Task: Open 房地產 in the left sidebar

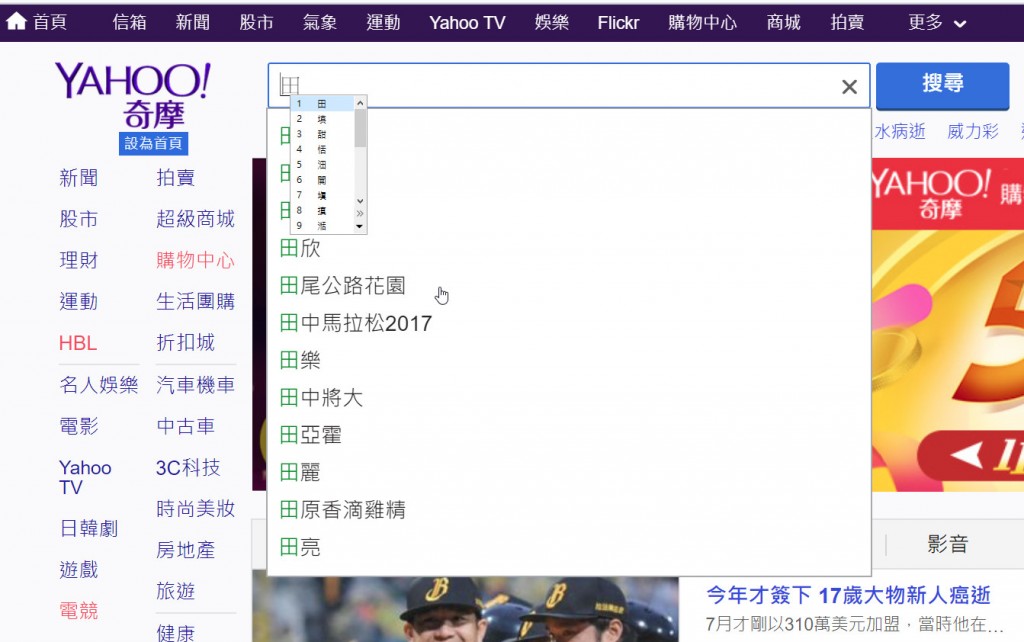Action: click(x=185, y=550)
